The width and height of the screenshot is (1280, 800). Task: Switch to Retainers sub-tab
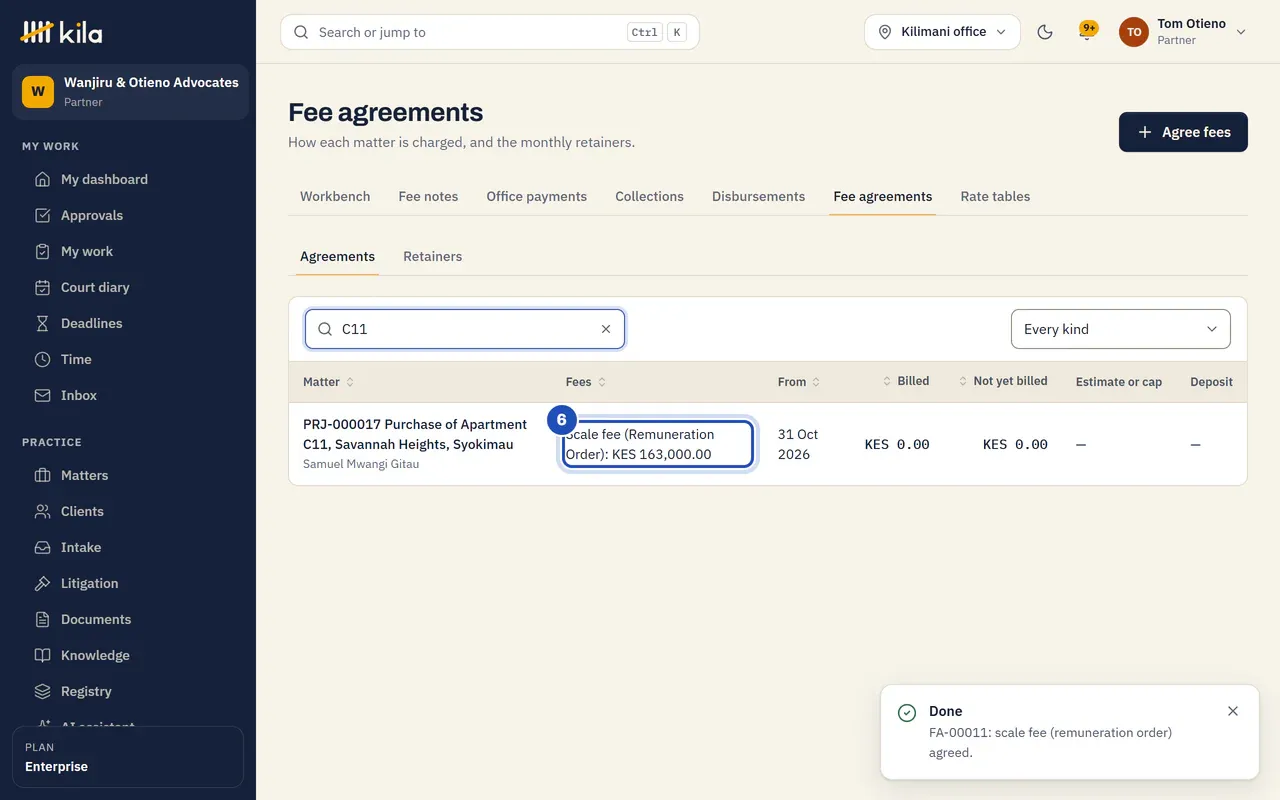(x=432, y=256)
